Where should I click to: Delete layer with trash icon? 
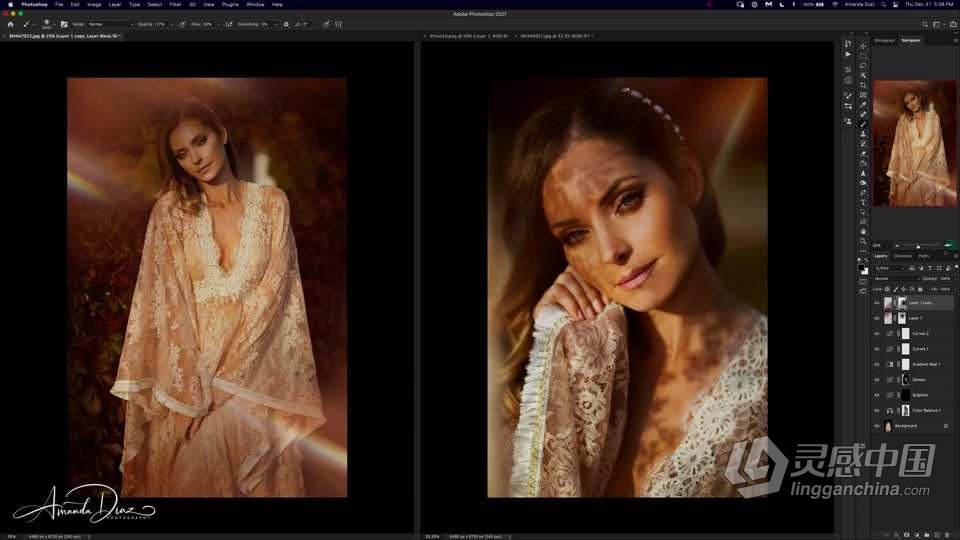(947, 535)
